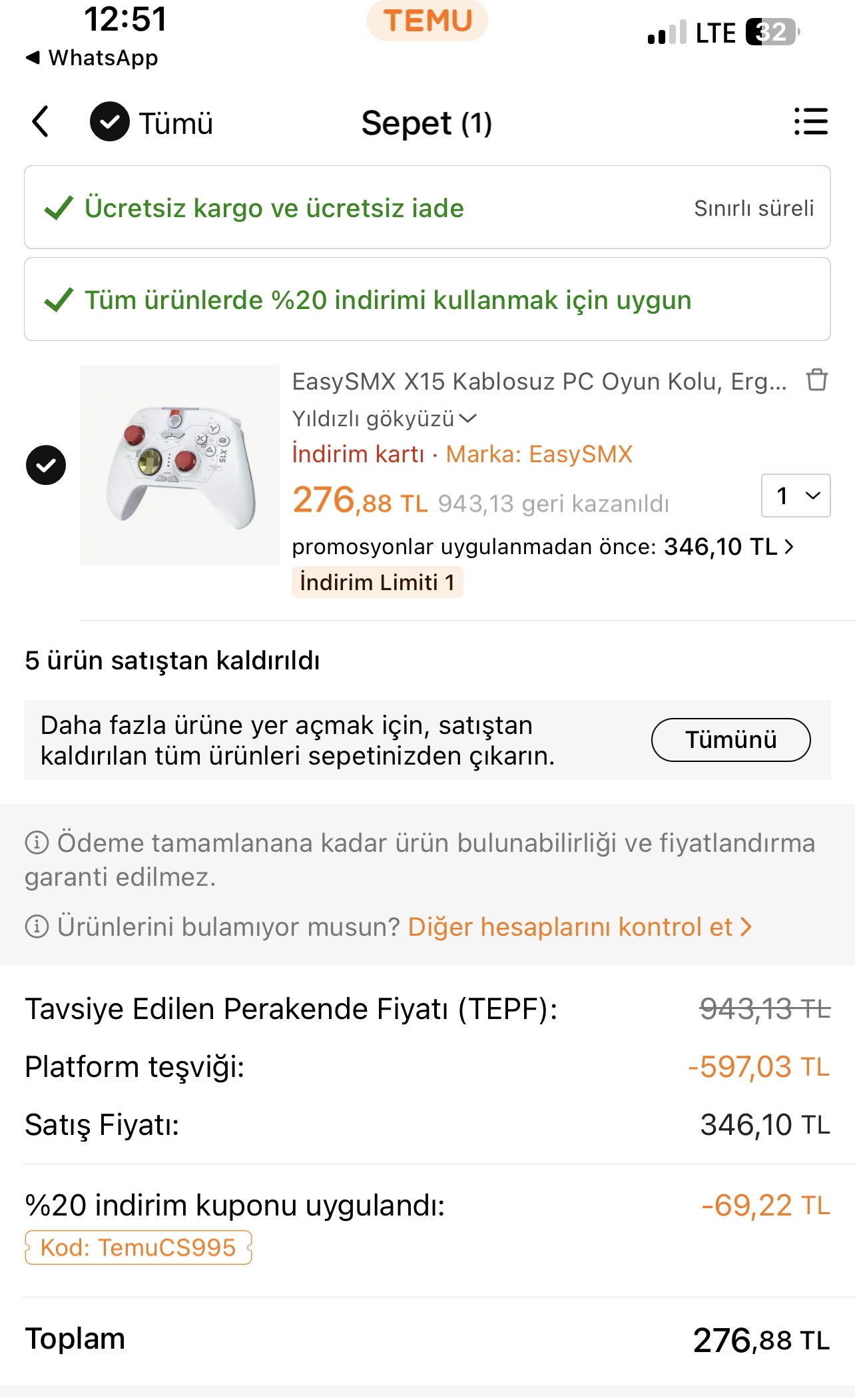The width and height of the screenshot is (855, 1400).
Task: Delete item with trash can icon
Action: [x=816, y=380]
